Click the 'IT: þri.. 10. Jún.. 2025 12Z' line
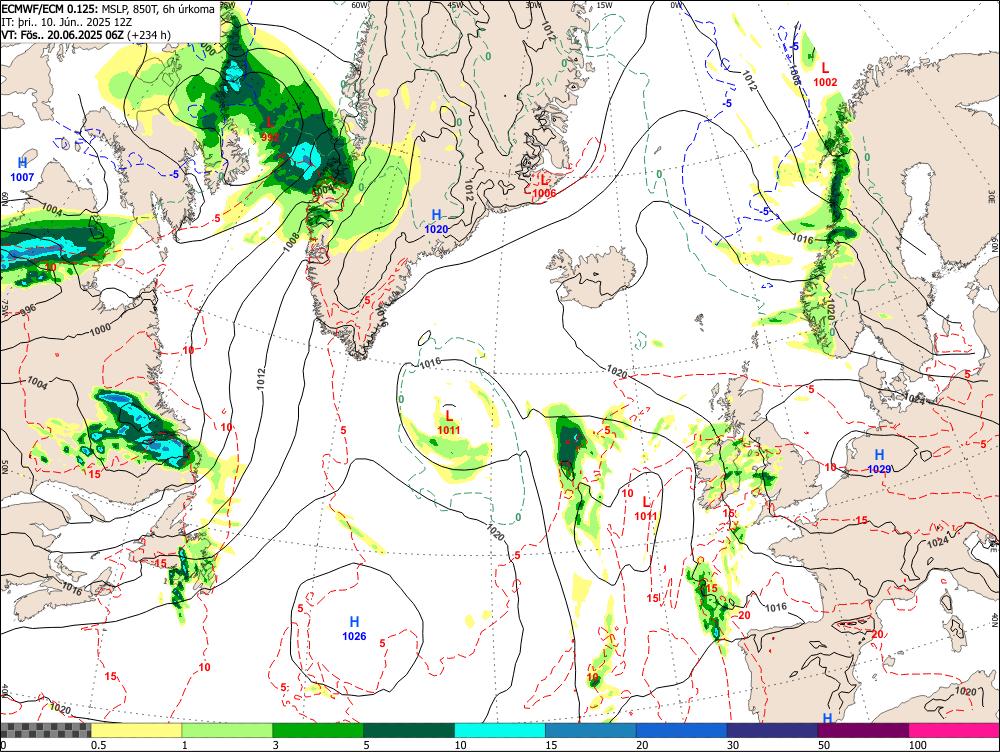Viewport: 1000px width, 752px height. point(67,22)
